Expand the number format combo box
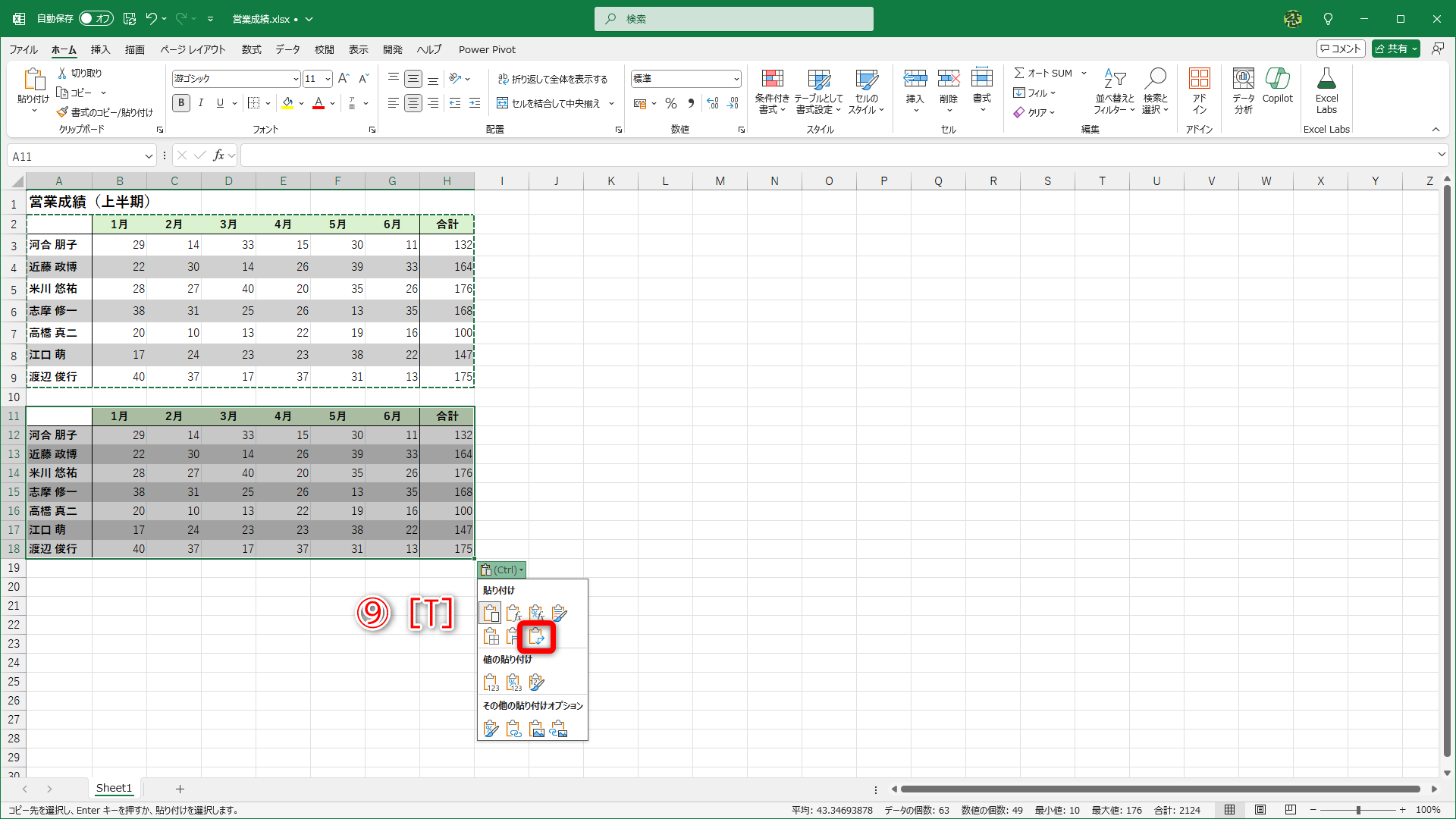The height and width of the screenshot is (819, 1456). pyautogui.click(x=736, y=79)
